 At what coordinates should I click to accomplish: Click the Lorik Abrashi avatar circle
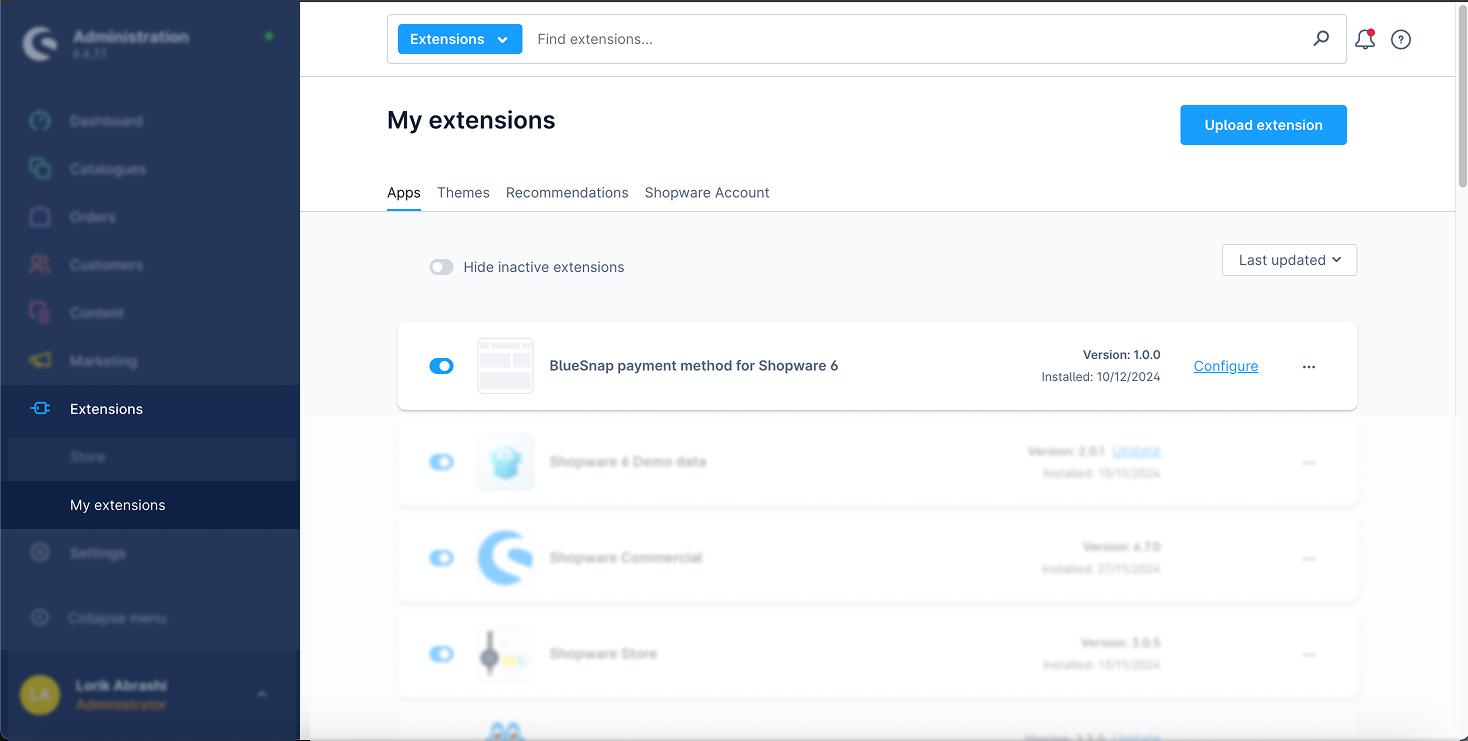click(40, 694)
